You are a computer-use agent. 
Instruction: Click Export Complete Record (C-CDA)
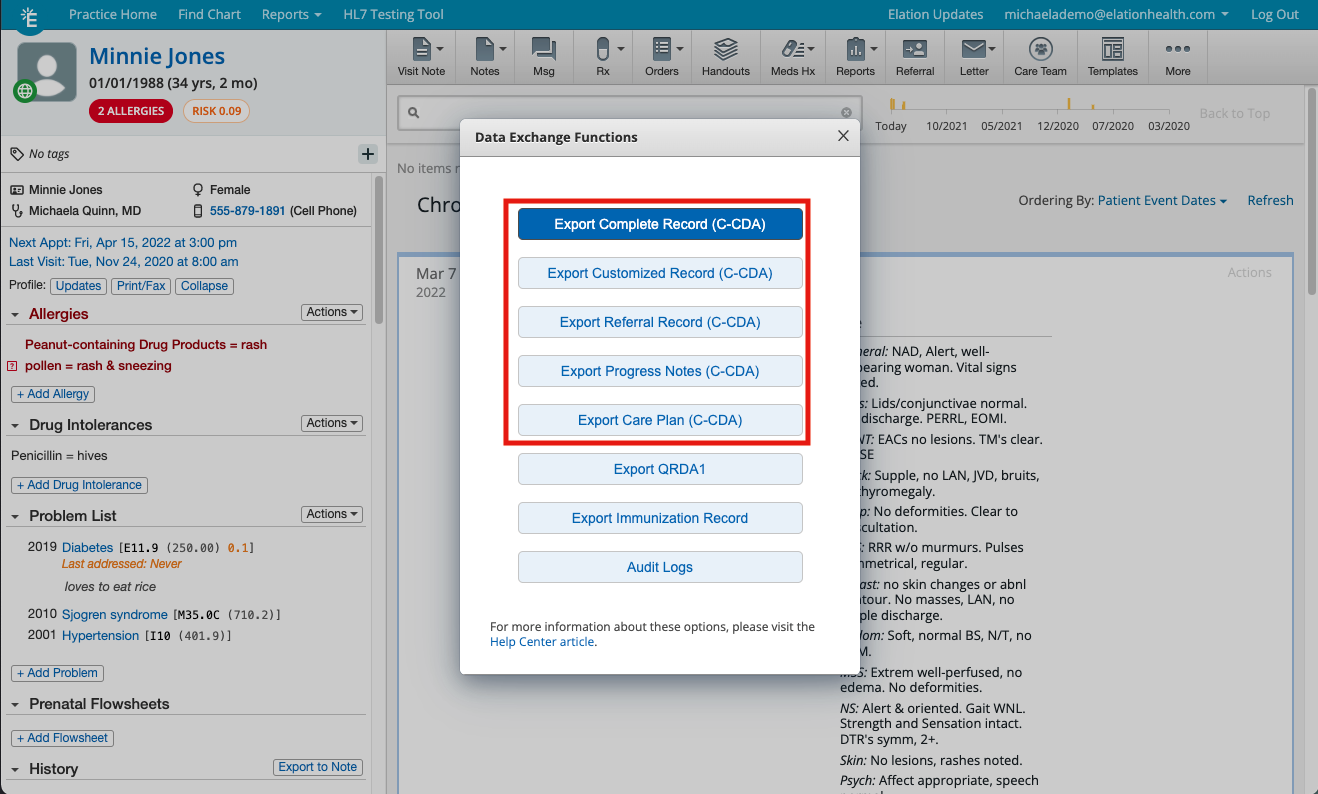tap(660, 223)
